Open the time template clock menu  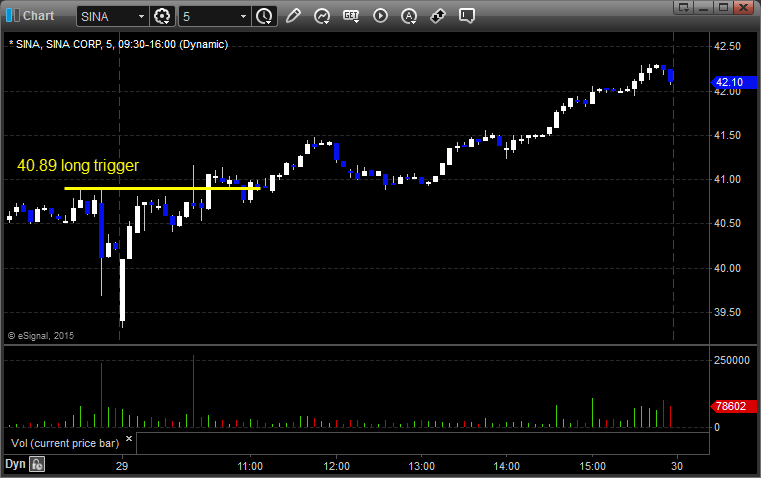264,16
